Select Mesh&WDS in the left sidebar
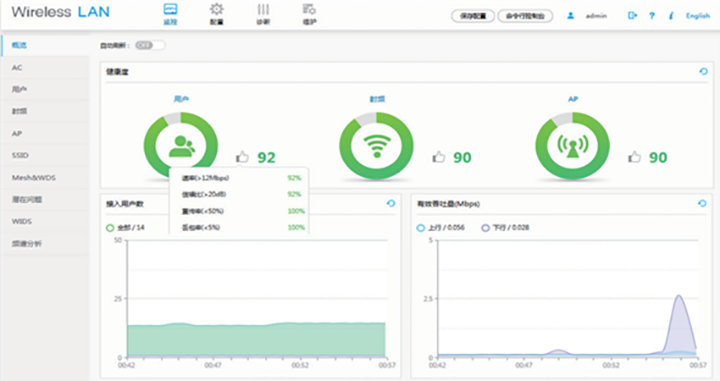This screenshot has width=720, height=381. tap(45, 177)
